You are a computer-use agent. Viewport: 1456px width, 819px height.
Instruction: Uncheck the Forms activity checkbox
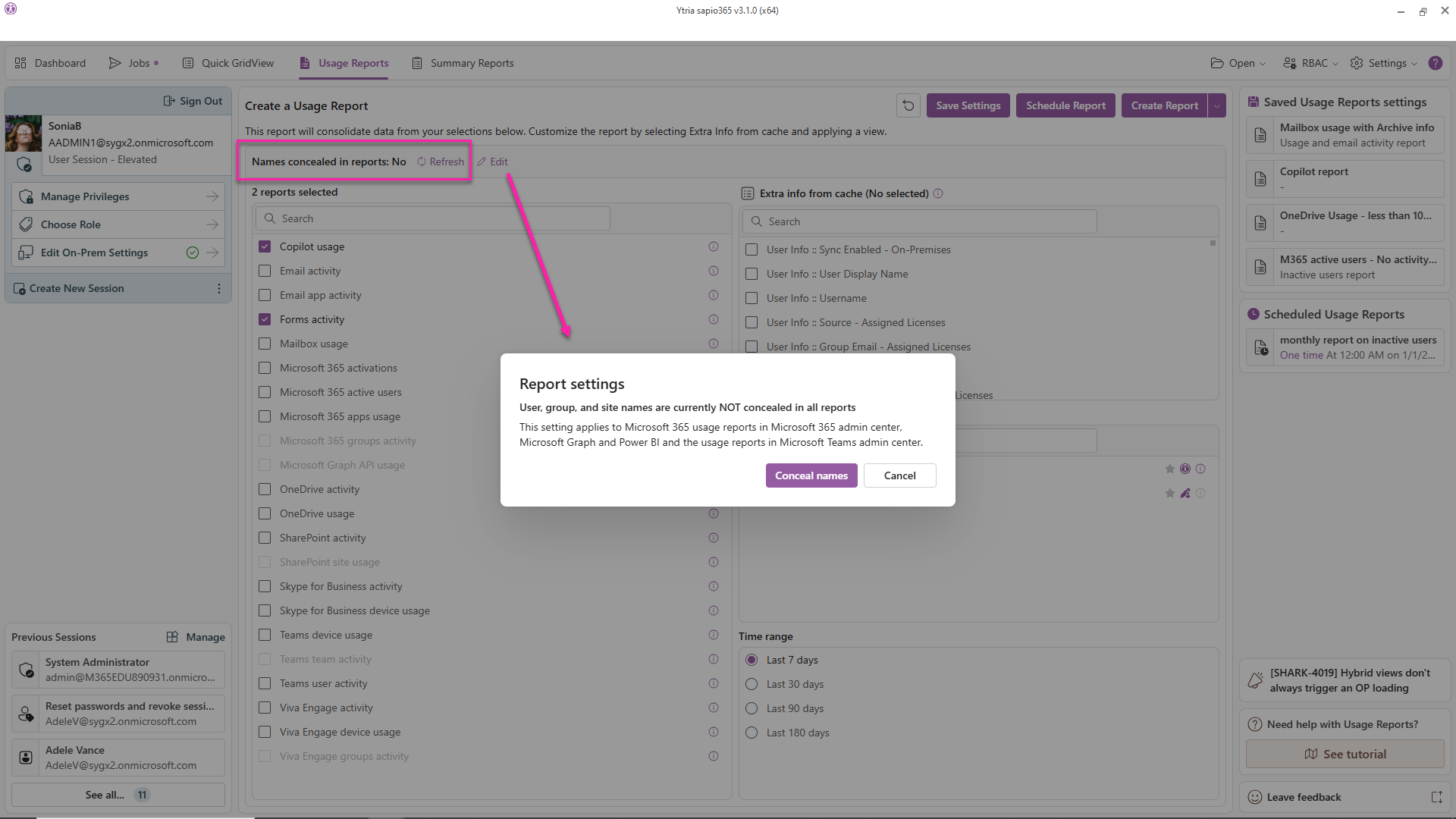pos(265,319)
